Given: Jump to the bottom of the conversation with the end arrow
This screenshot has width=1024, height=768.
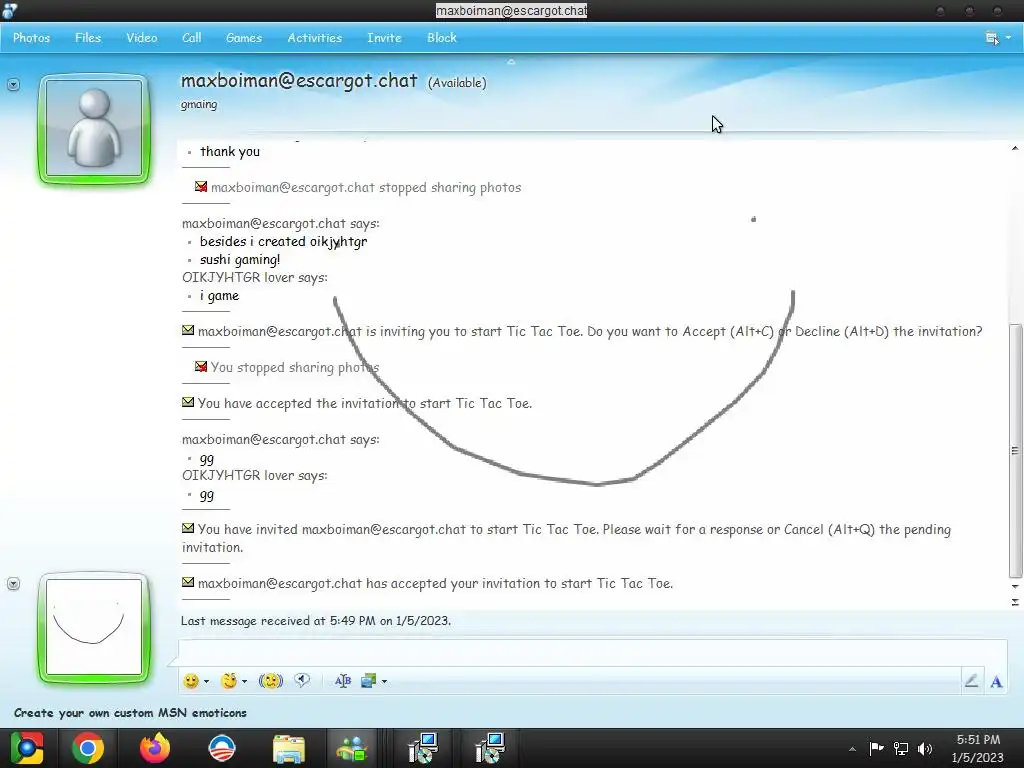Looking at the screenshot, I should pos(1015,602).
